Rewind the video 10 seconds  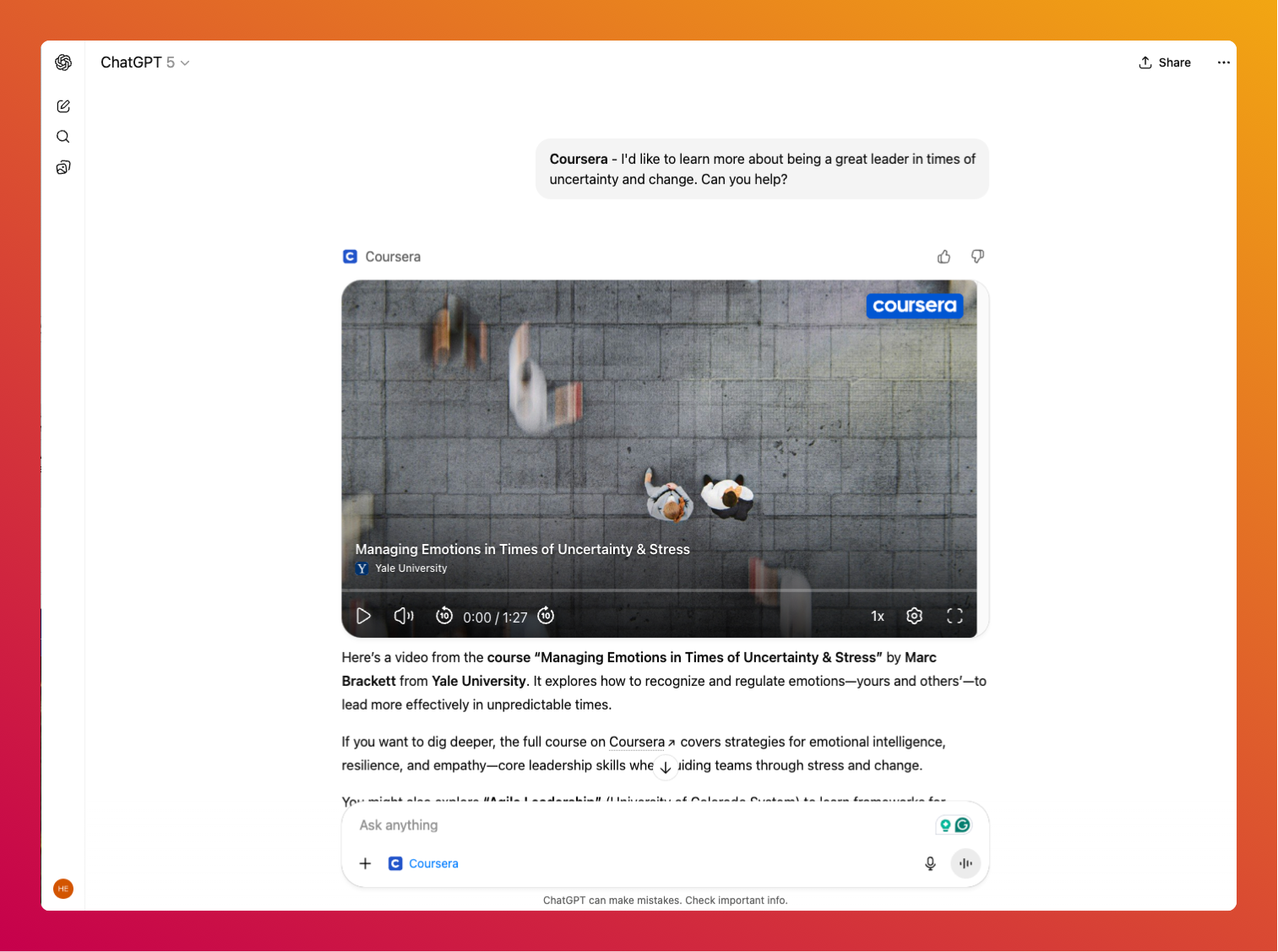pos(444,616)
